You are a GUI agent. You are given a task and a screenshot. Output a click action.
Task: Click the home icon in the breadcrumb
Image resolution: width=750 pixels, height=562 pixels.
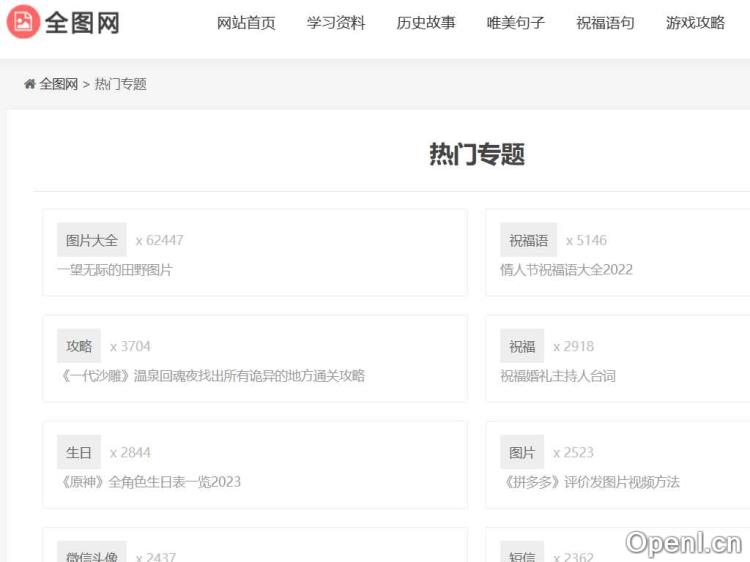[30, 84]
